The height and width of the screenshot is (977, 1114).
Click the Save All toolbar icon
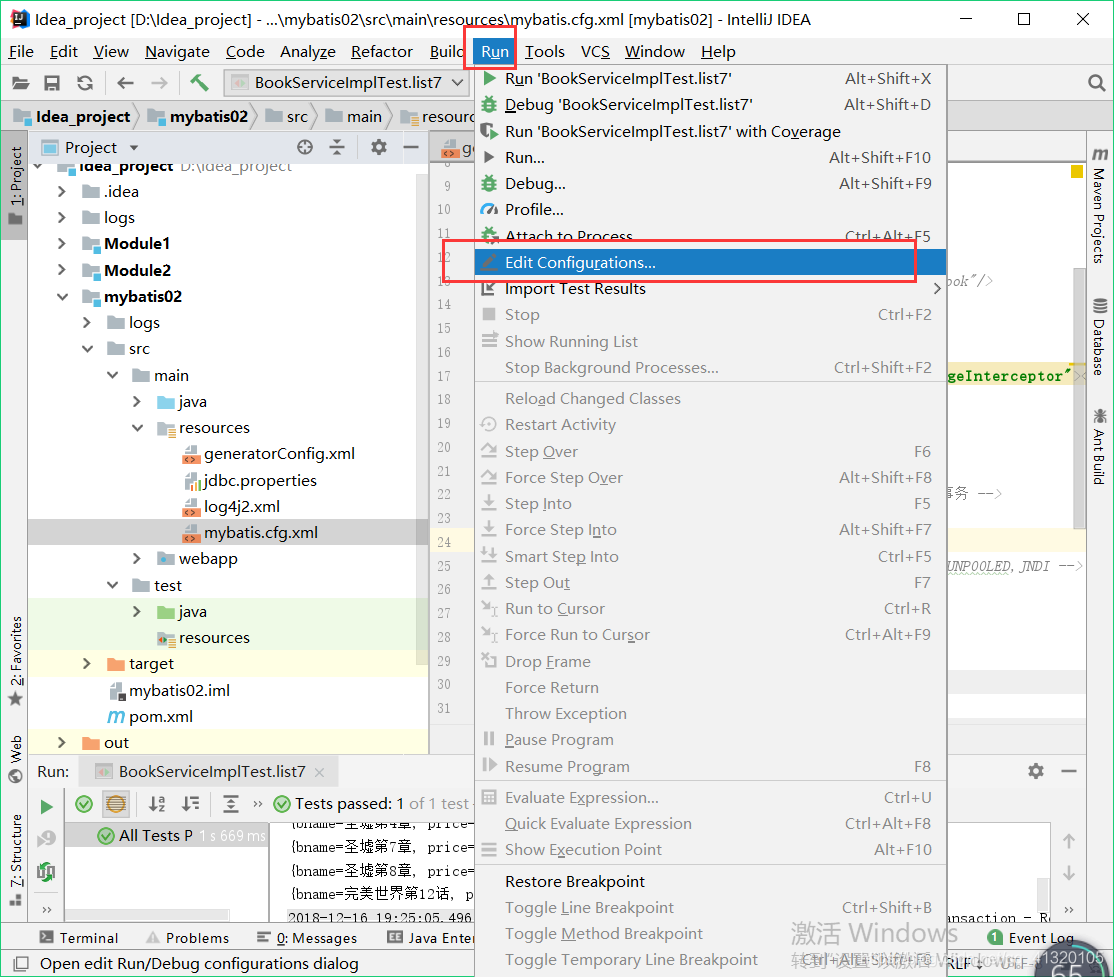(x=52, y=83)
